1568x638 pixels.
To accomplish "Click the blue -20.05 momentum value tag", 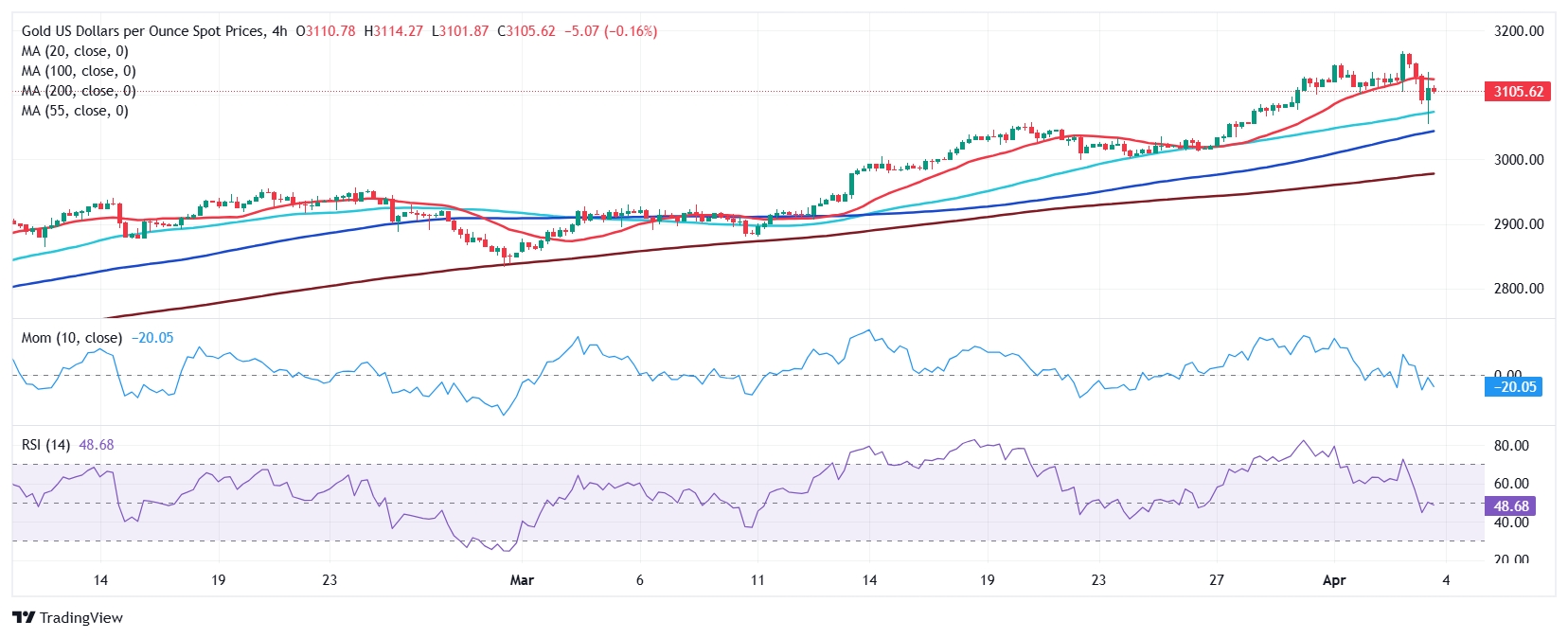I will [x=1515, y=386].
